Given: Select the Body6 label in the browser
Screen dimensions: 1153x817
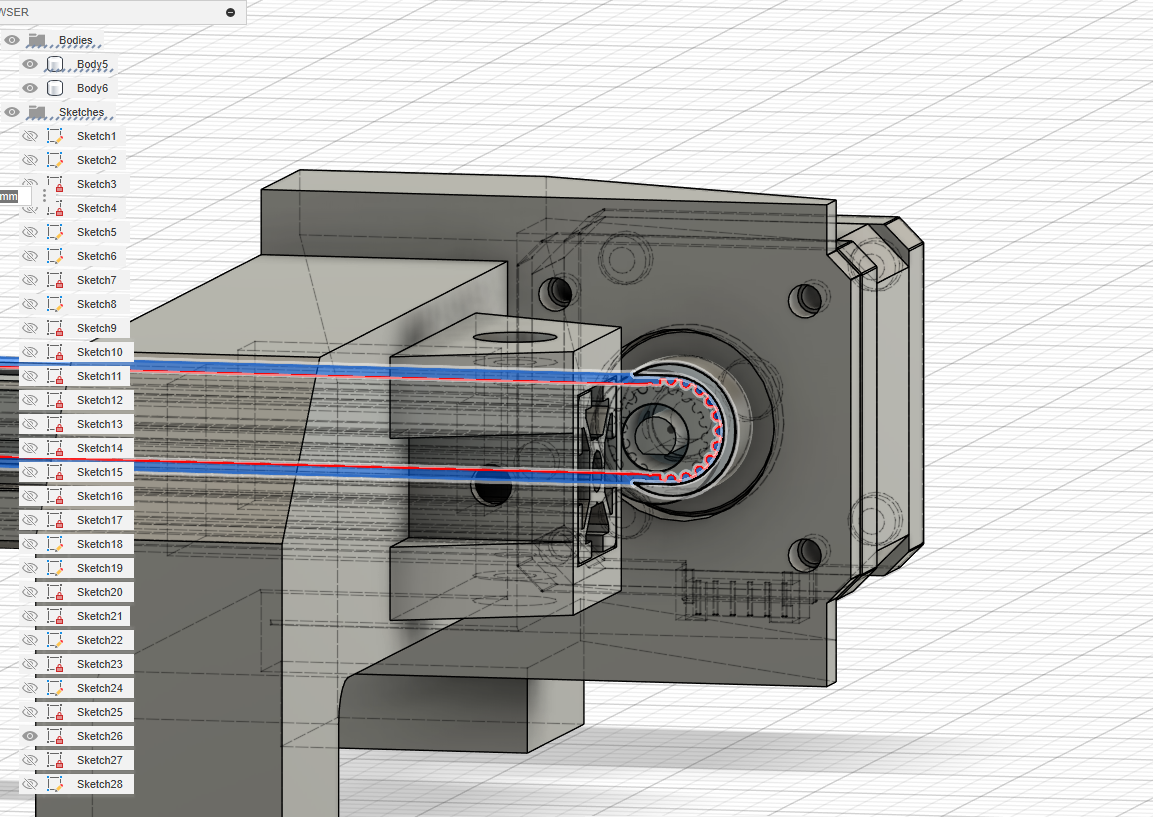Looking at the screenshot, I should tap(92, 88).
